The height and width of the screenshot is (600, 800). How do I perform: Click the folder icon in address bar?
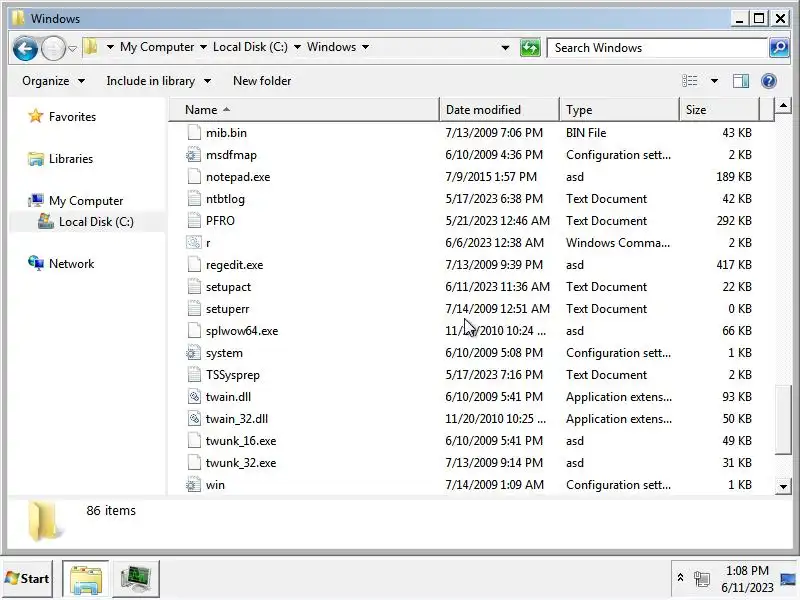91,47
